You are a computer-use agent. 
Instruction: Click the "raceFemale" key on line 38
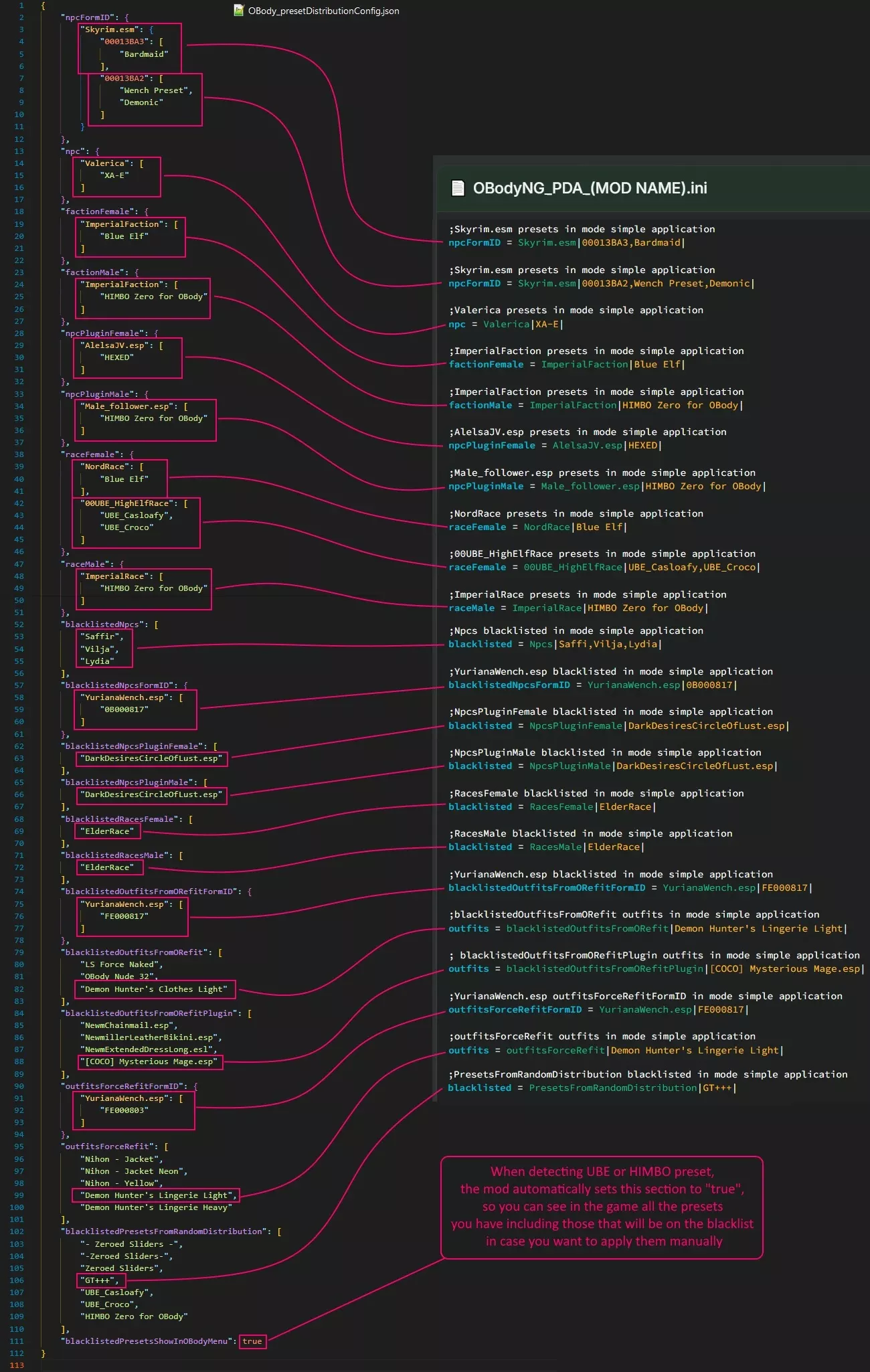tap(90, 454)
